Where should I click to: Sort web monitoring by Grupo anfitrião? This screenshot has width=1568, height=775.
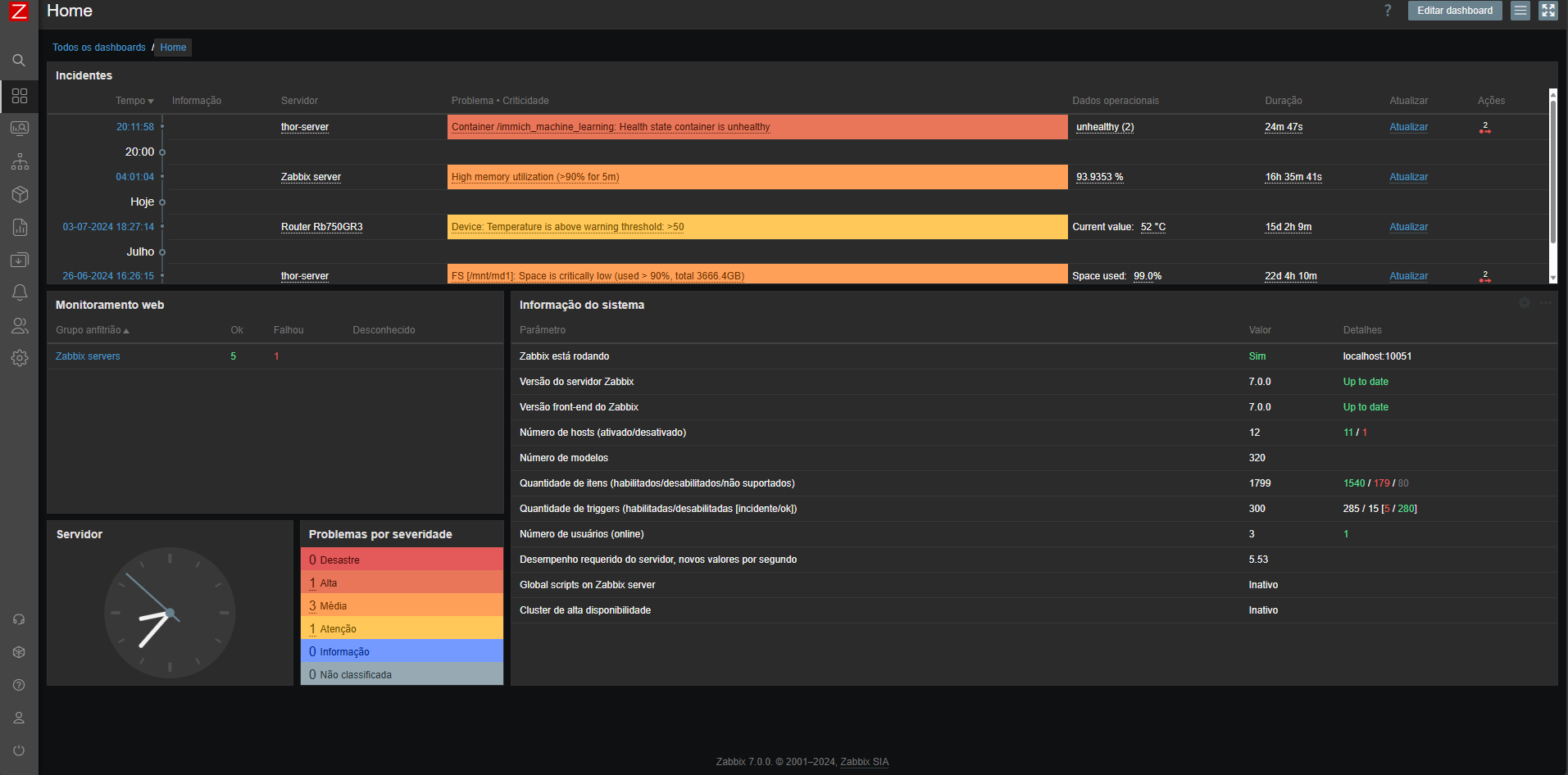pos(92,330)
